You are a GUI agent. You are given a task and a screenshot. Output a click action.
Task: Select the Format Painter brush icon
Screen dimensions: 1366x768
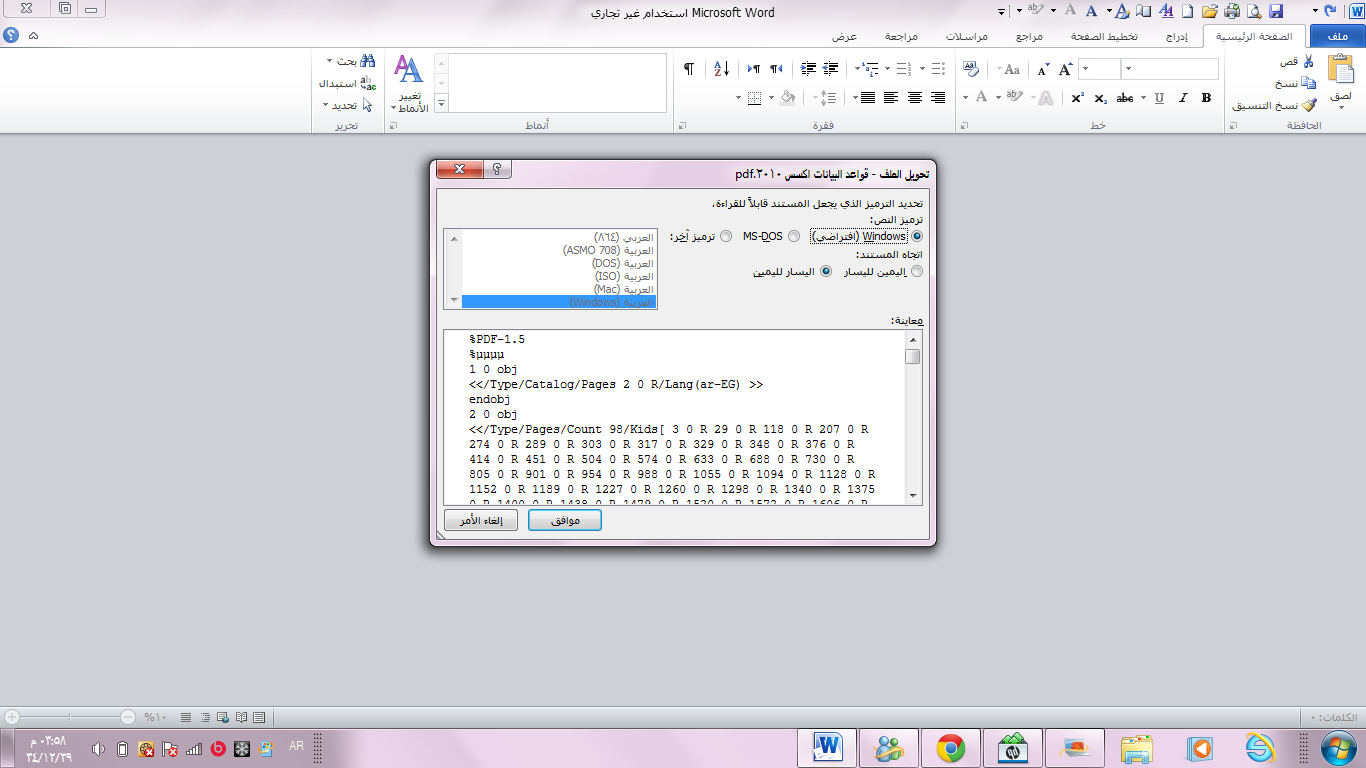(x=1309, y=105)
